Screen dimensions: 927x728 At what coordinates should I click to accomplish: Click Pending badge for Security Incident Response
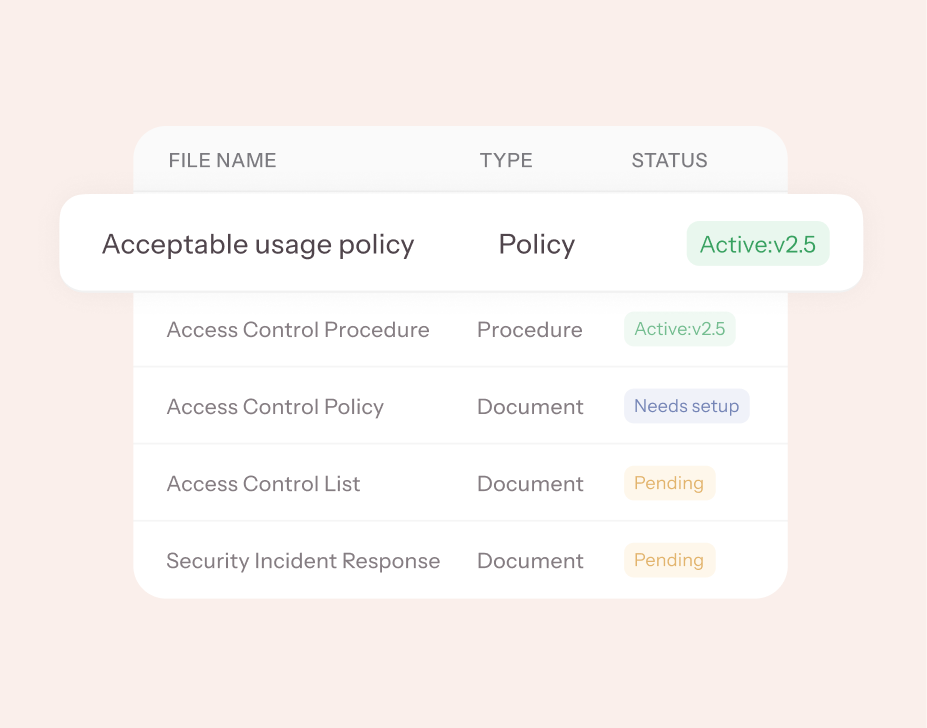[669, 560]
